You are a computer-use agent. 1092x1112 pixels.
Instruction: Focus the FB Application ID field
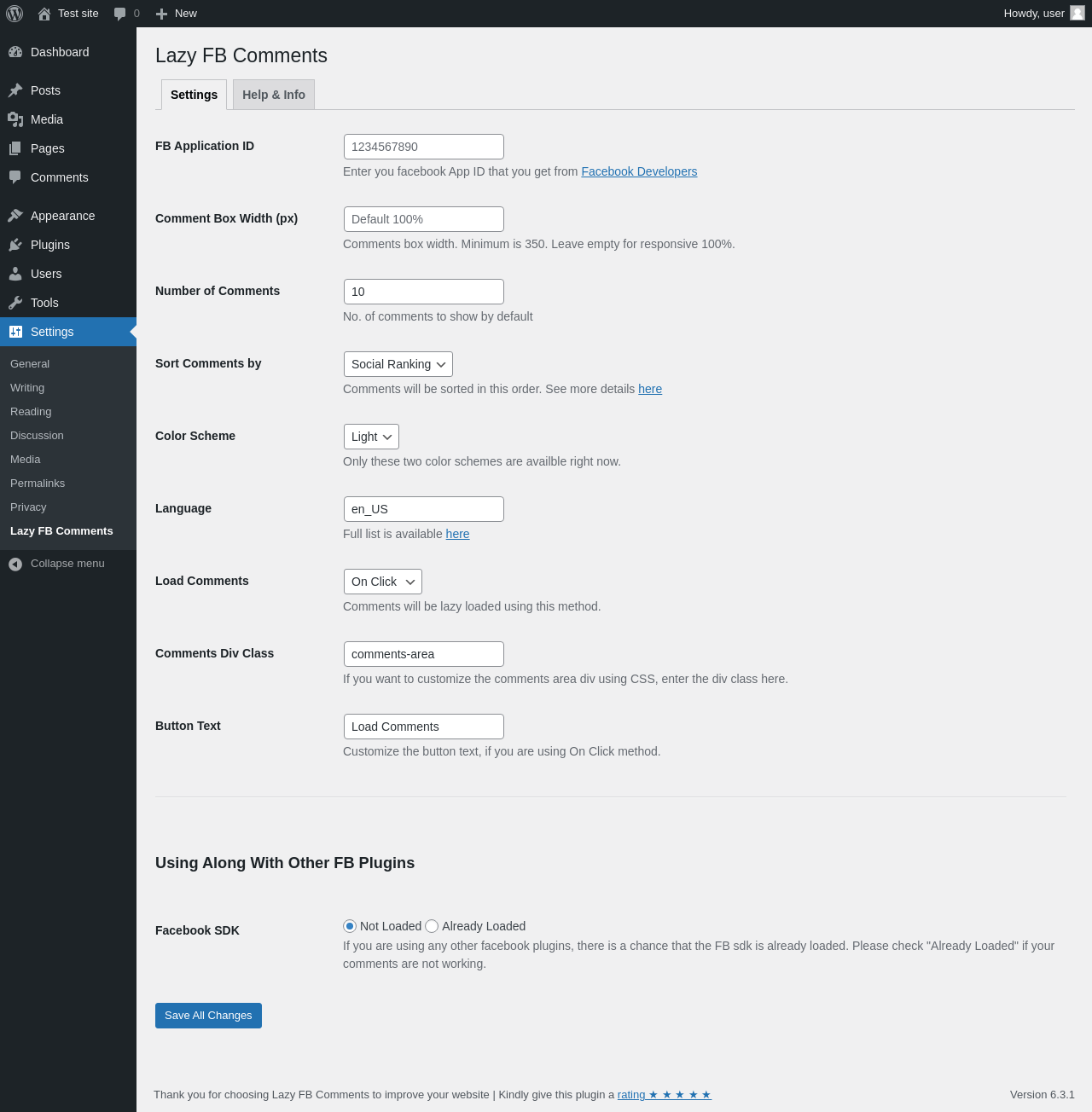424,147
